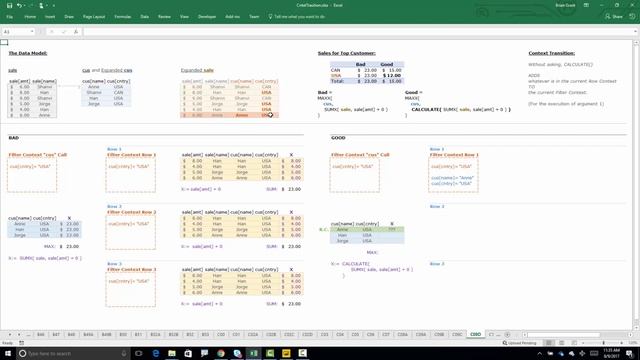The height and width of the screenshot is (360, 640).
Task: Click the sheet tab scroll-right arrow
Action: [x=19, y=334]
